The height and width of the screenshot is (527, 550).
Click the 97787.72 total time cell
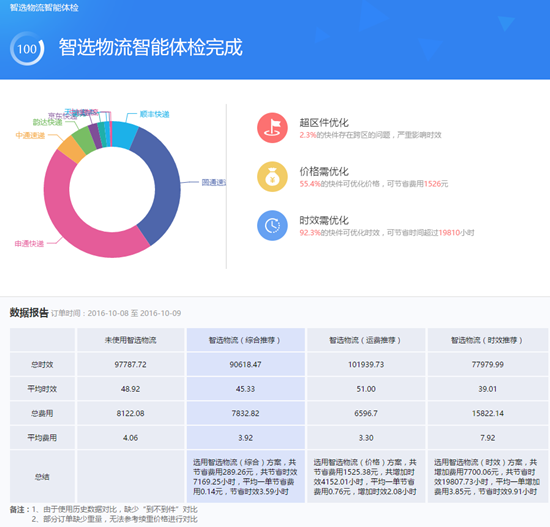click(x=130, y=365)
